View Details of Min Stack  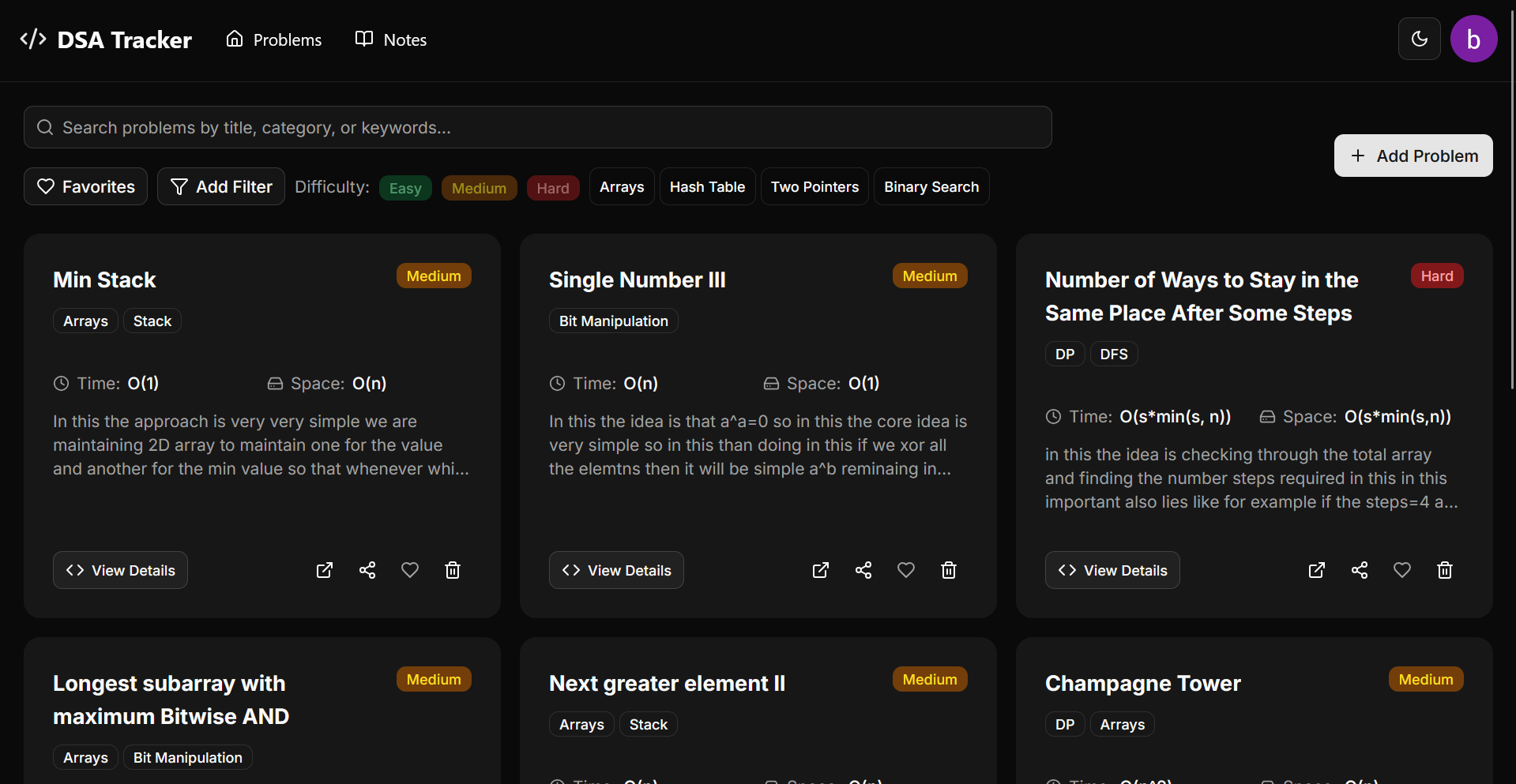(120, 570)
